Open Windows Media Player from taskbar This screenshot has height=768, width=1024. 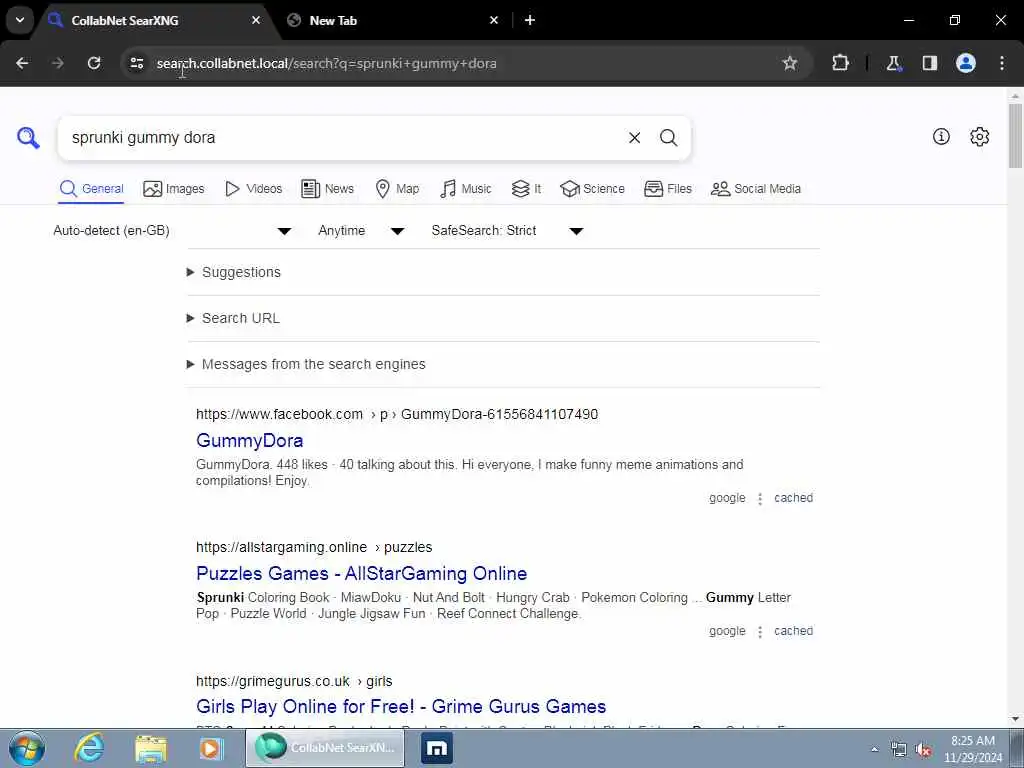pyautogui.click(x=212, y=748)
